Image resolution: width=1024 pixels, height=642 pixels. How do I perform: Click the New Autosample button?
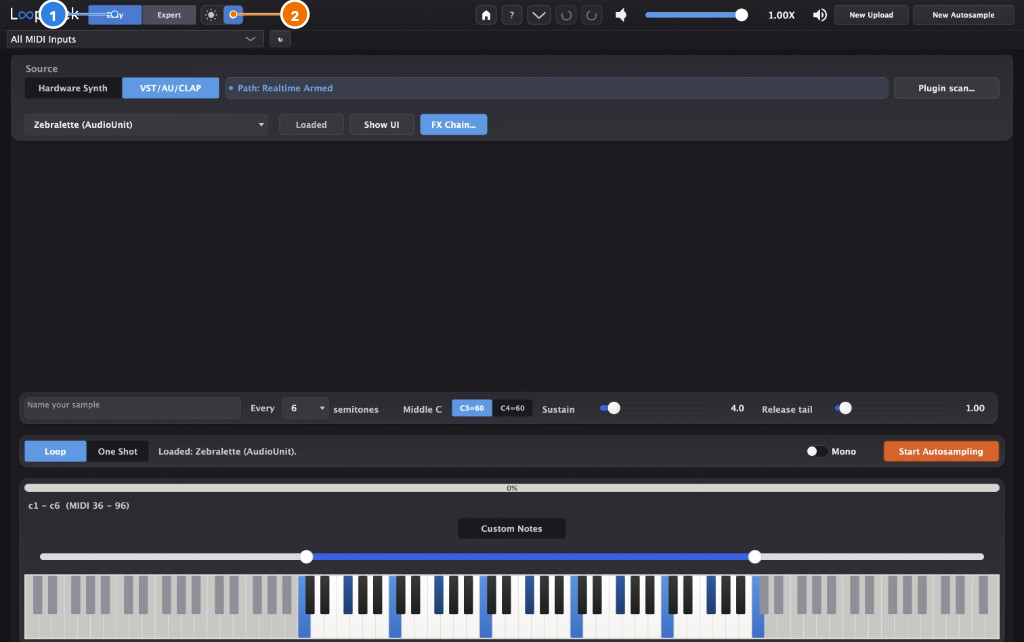(x=963, y=15)
